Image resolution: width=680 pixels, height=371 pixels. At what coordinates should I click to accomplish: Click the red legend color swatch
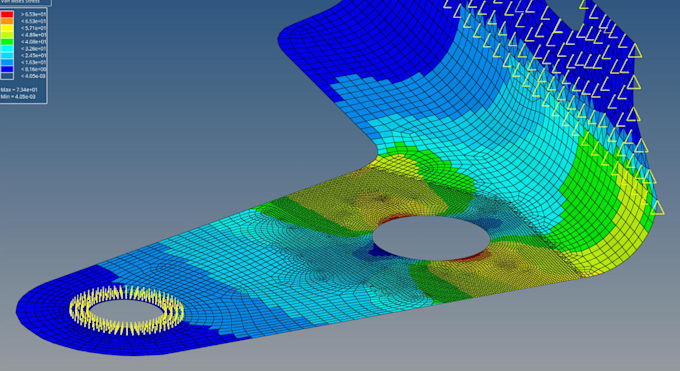[x=7, y=14]
